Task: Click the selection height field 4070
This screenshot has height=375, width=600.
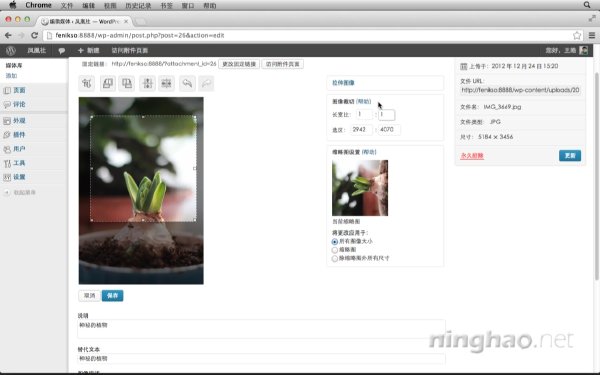Action: pyautogui.click(x=389, y=130)
